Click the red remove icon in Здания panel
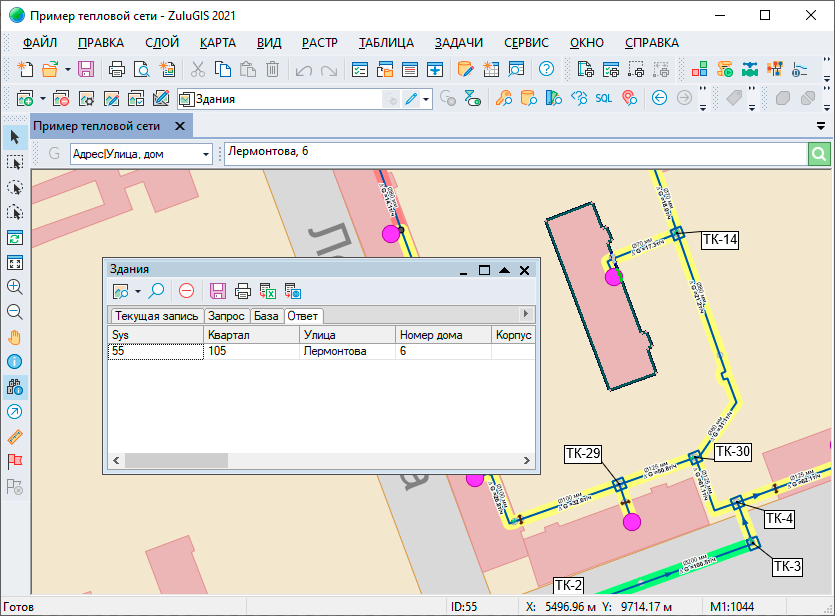This screenshot has height=616, width=835. point(186,291)
